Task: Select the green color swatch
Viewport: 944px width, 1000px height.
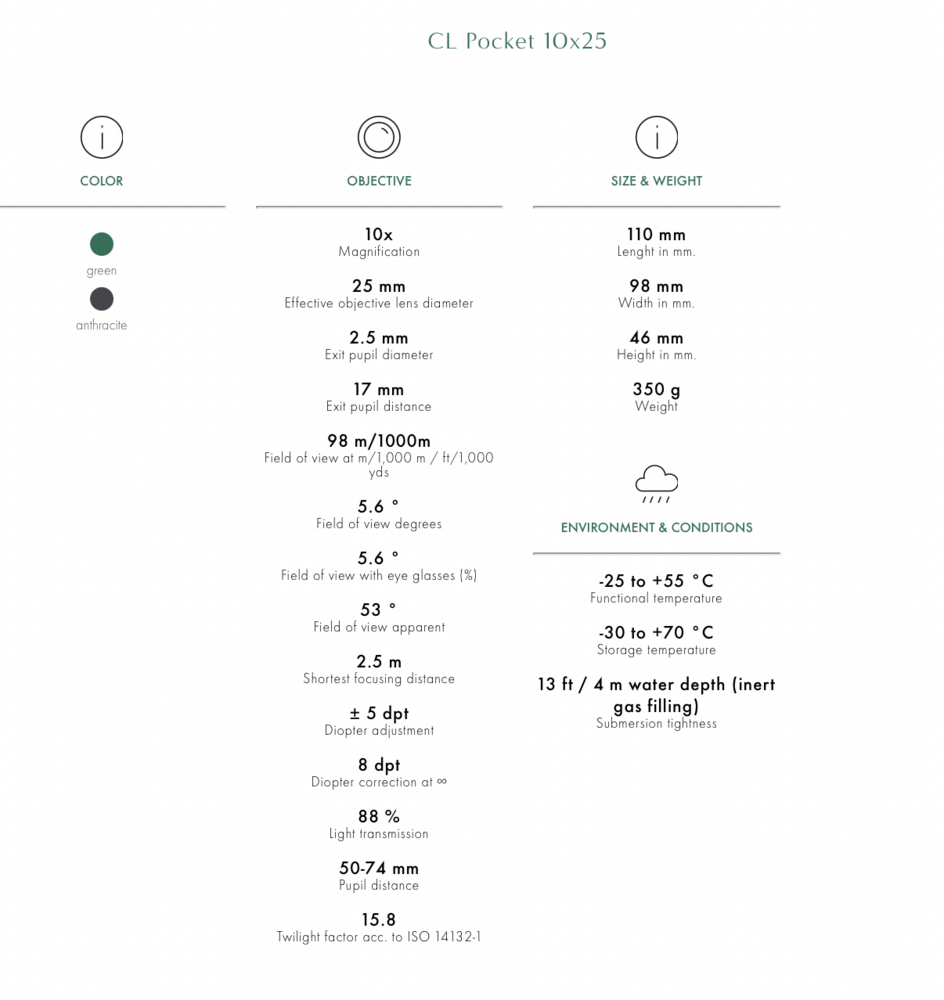Action: 101,244
